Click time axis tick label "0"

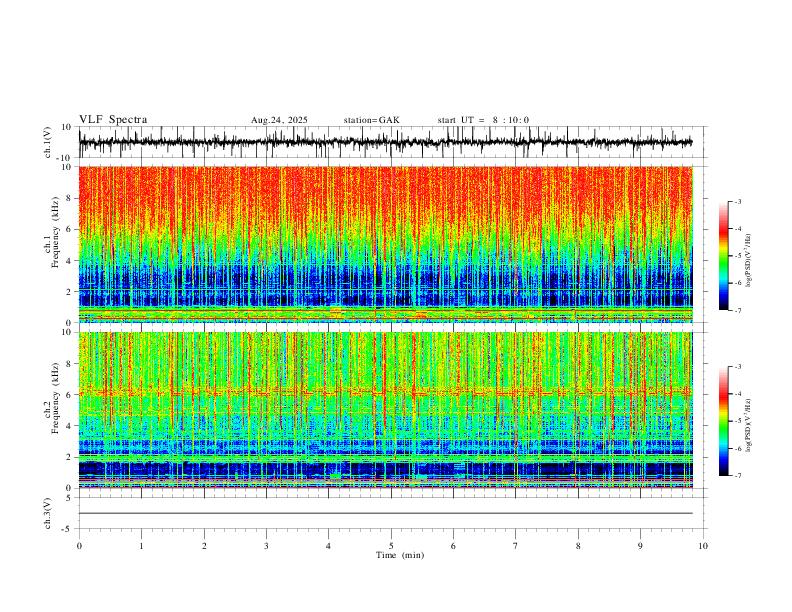tap(79, 546)
